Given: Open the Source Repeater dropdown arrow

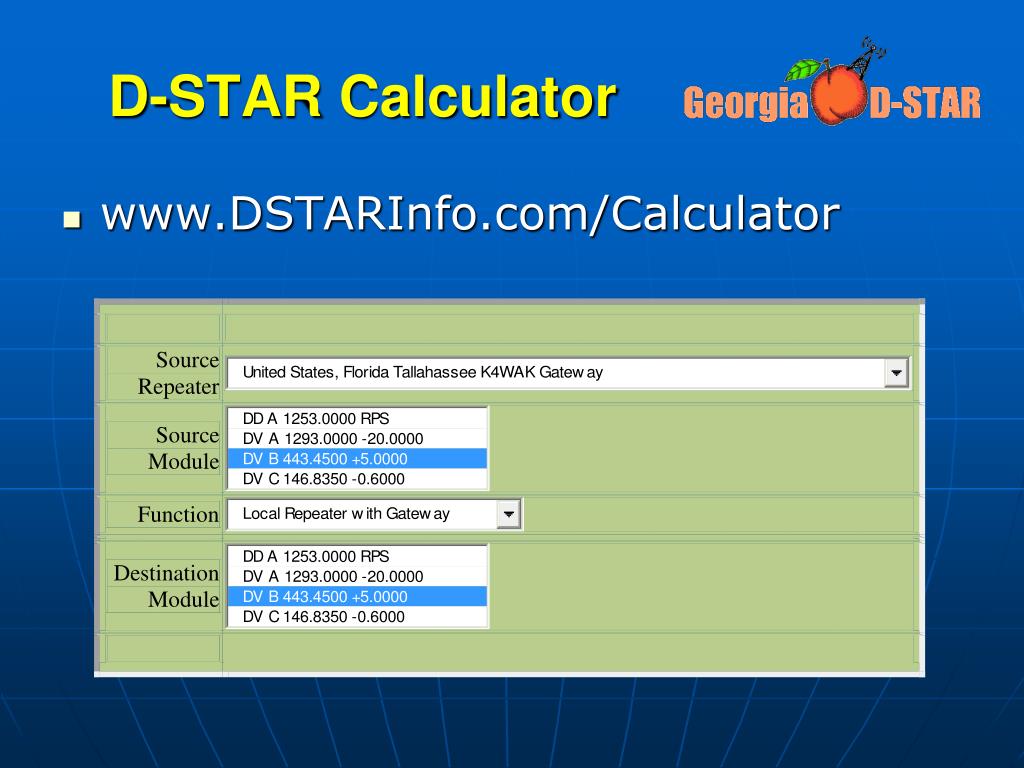Looking at the screenshot, I should pos(896,373).
